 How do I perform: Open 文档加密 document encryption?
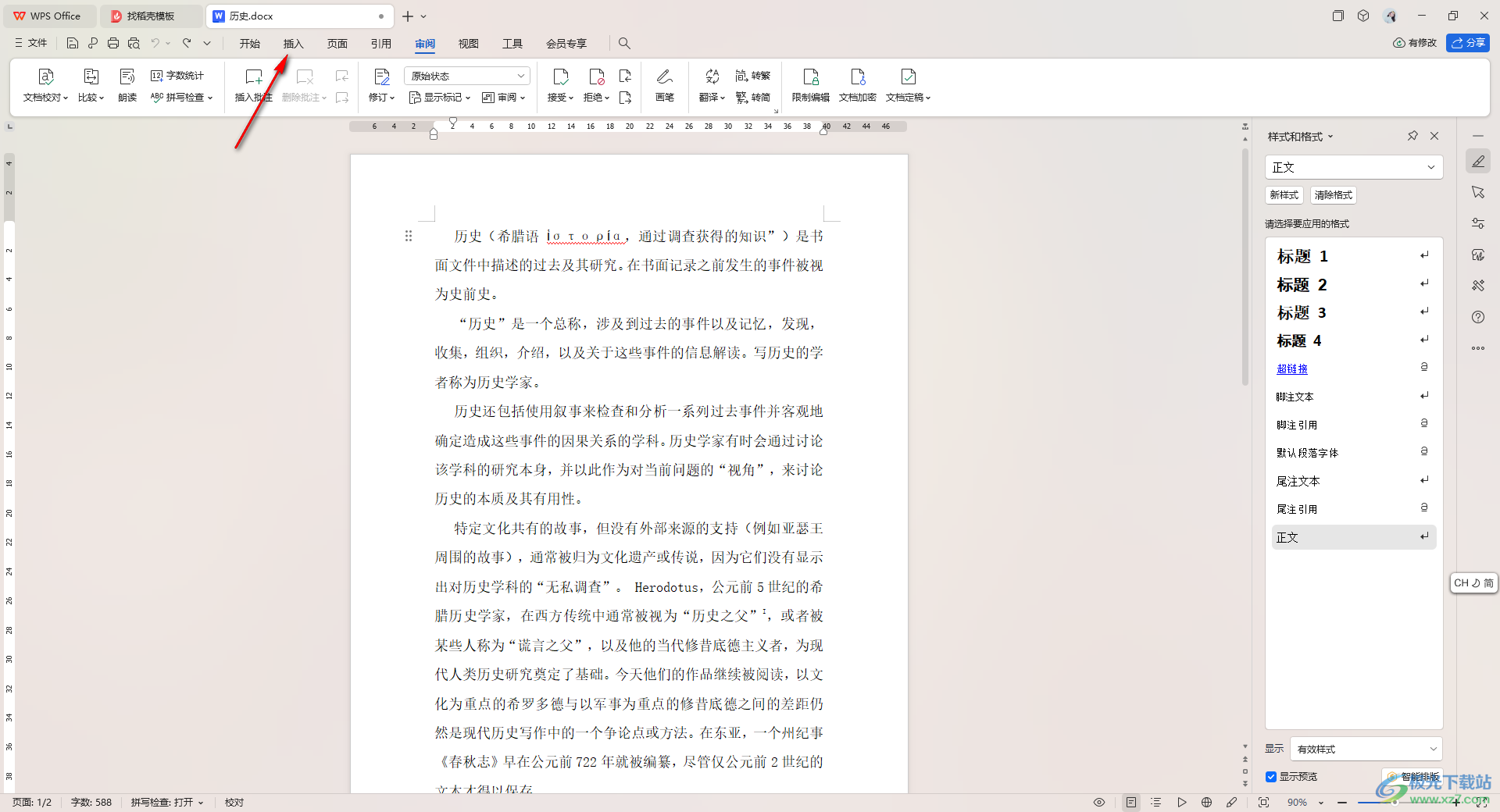click(x=858, y=86)
